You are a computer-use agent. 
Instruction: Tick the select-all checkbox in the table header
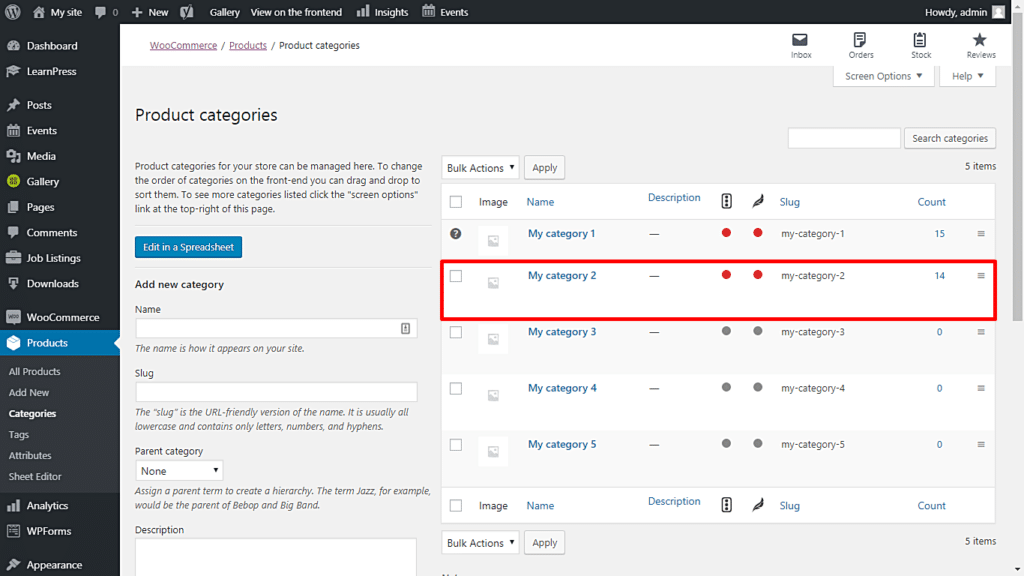[x=455, y=201]
